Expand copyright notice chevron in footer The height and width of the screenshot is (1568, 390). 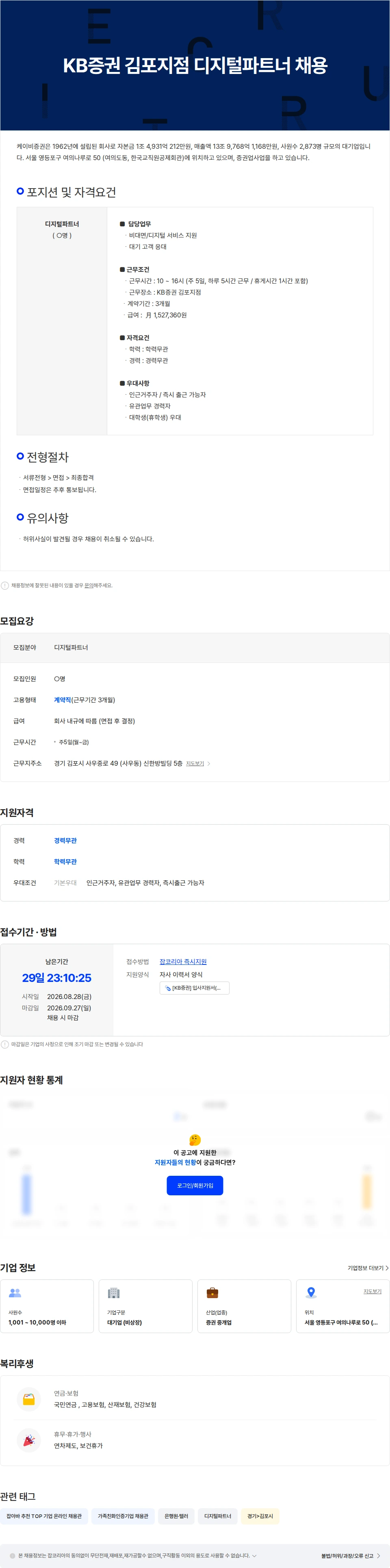click(x=254, y=1555)
